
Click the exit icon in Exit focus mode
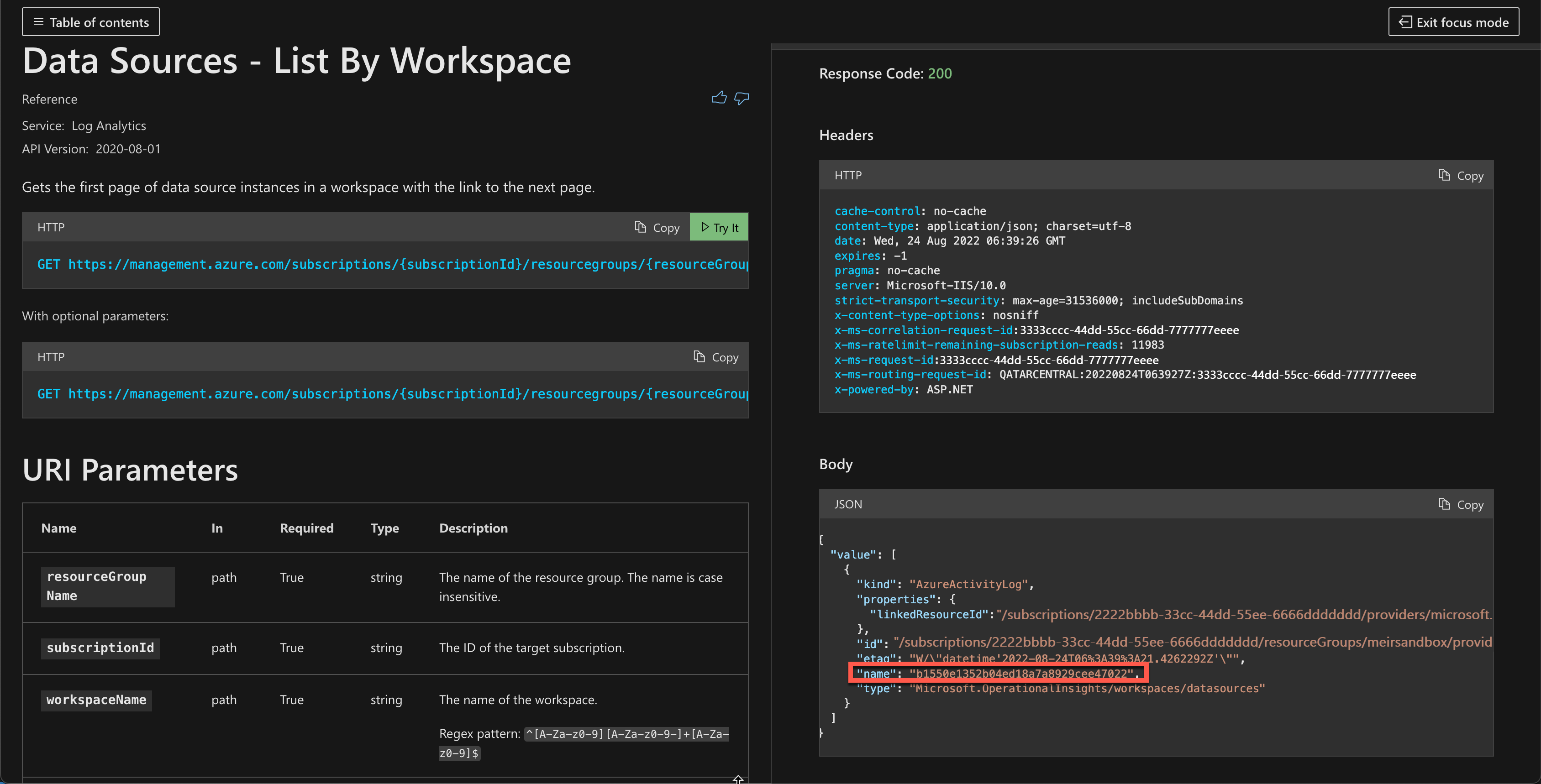tap(1405, 22)
